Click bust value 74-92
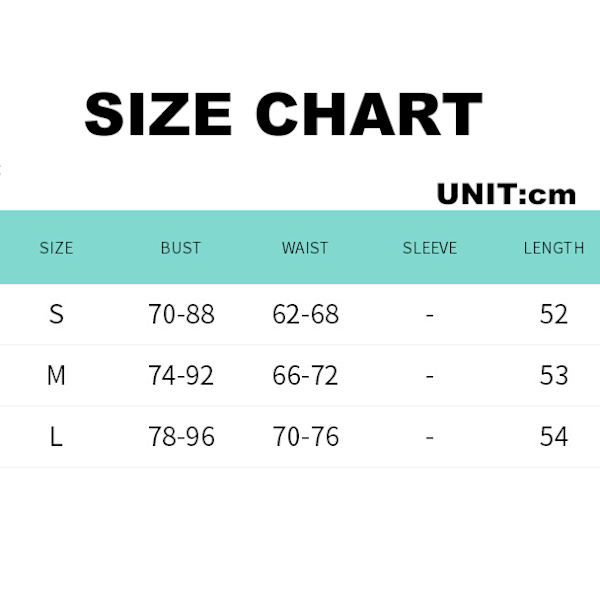This screenshot has height=600, width=600. (181, 376)
